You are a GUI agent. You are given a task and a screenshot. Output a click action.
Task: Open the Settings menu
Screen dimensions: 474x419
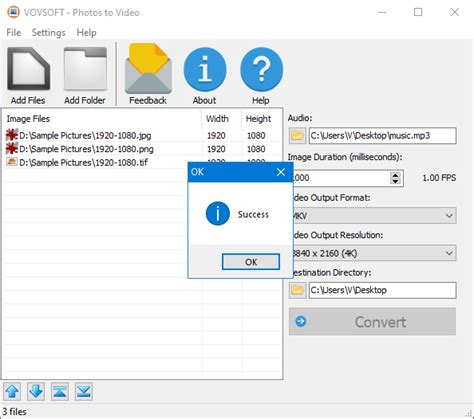point(49,33)
